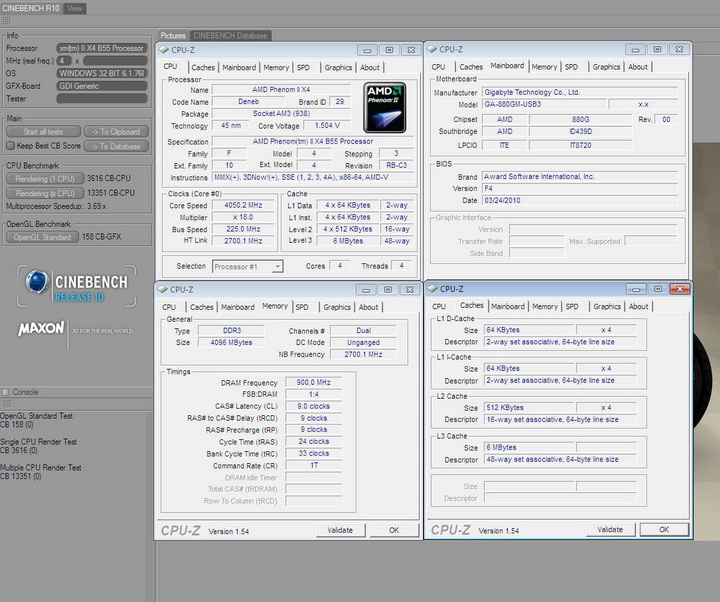
Task: Select the Pictures tab in Cinebench
Action: [173, 36]
